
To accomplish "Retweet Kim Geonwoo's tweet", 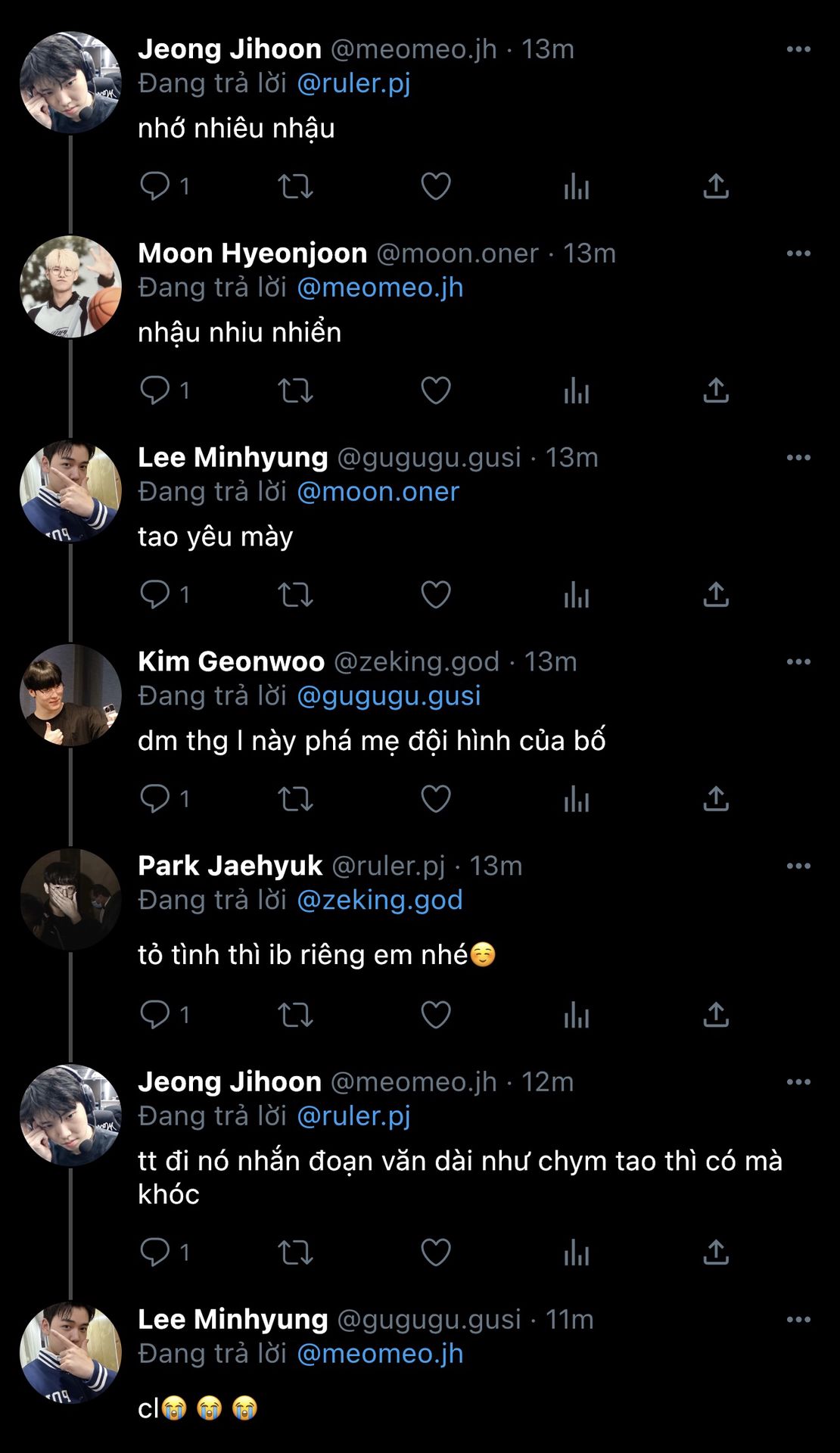I will click(295, 799).
